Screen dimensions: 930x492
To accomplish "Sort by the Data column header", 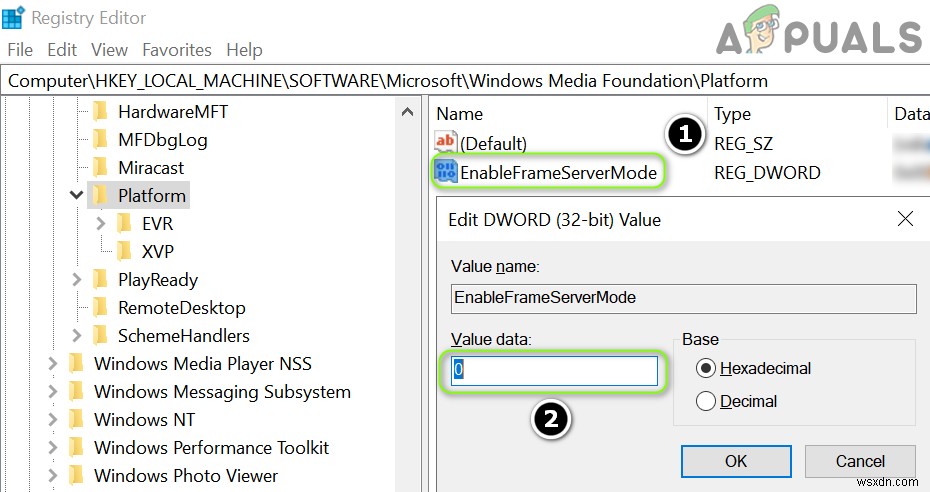I will pos(910,114).
